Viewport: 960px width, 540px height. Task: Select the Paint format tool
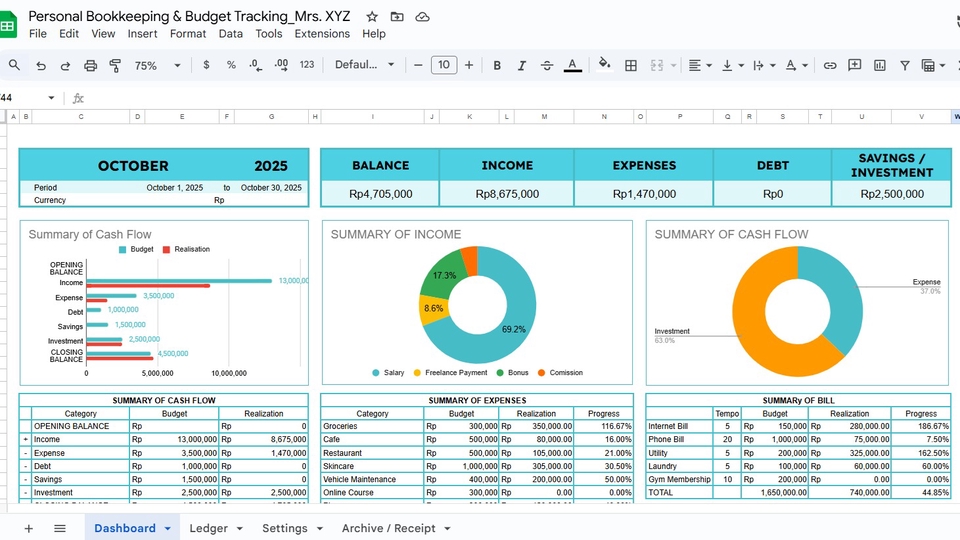point(115,65)
